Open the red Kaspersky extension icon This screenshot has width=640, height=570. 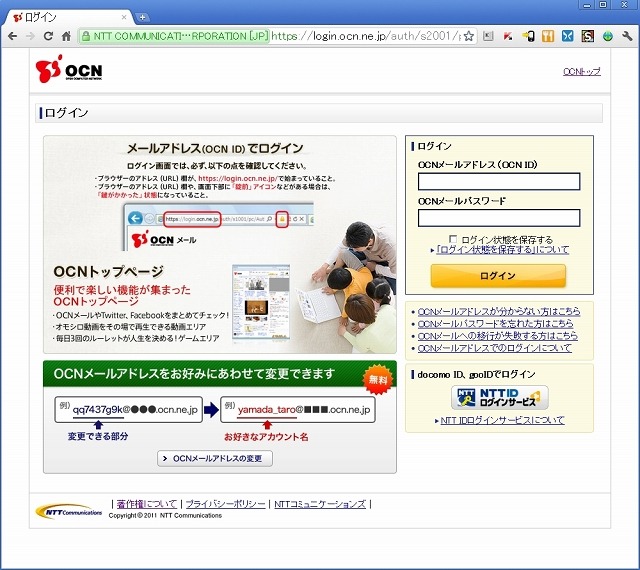[508, 36]
